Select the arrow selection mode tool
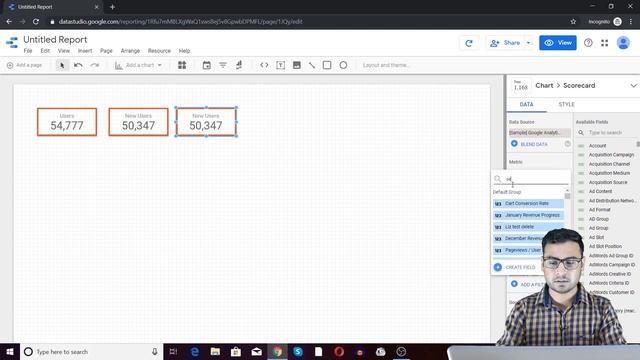640x360 pixels. [62, 65]
